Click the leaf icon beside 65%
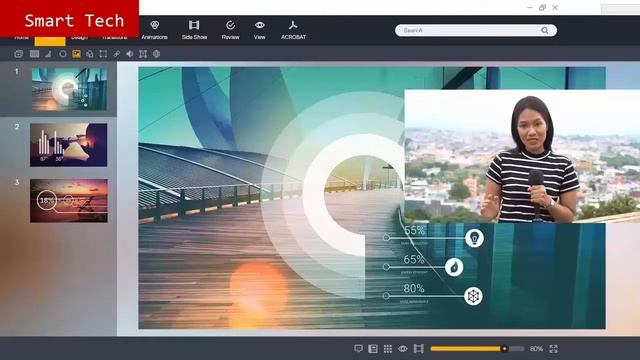The width and height of the screenshot is (640, 360). point(454,267)
